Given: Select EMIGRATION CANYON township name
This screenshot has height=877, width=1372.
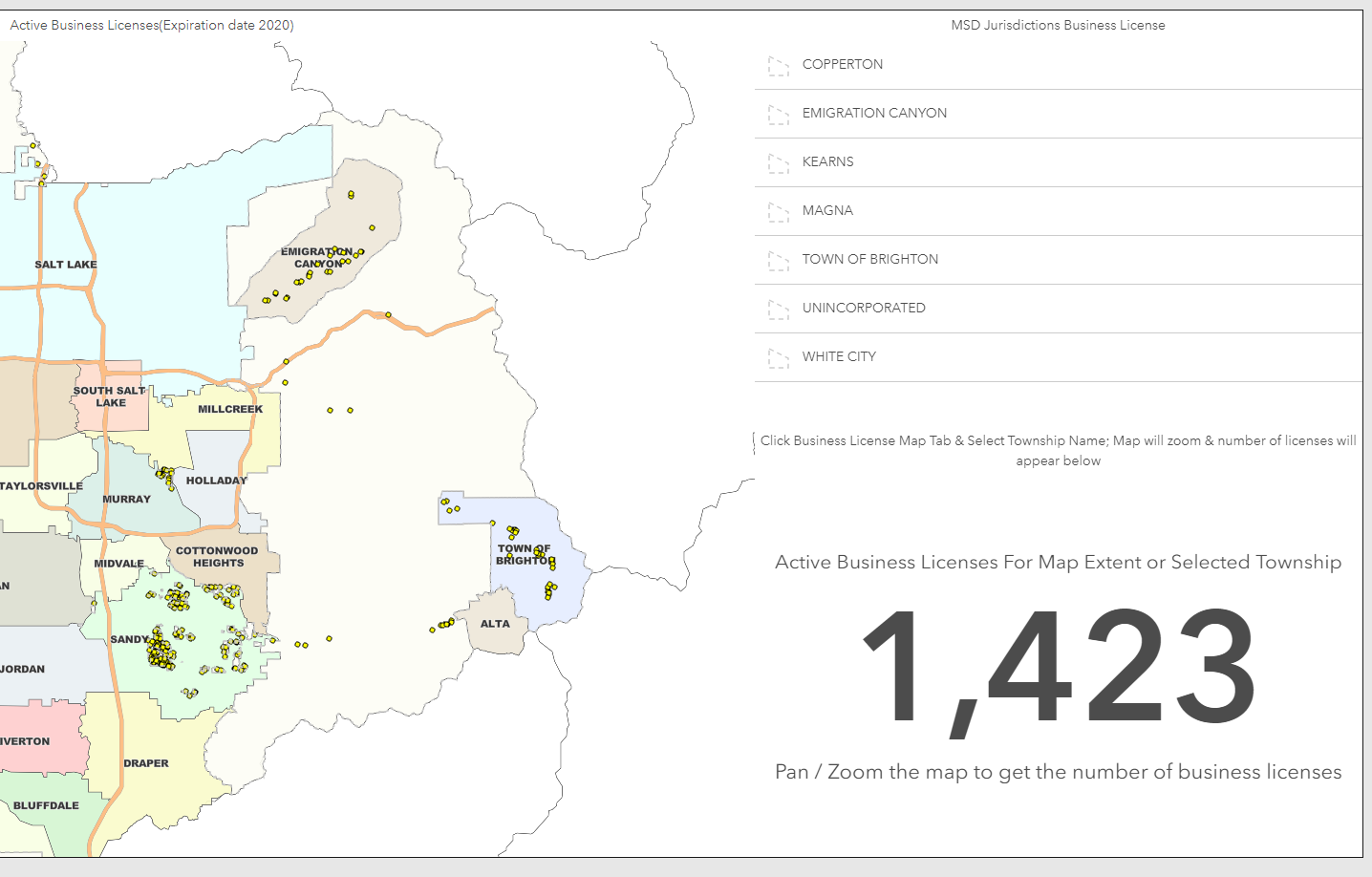Looking at the screenshot, I should (x=1059, y=114).
